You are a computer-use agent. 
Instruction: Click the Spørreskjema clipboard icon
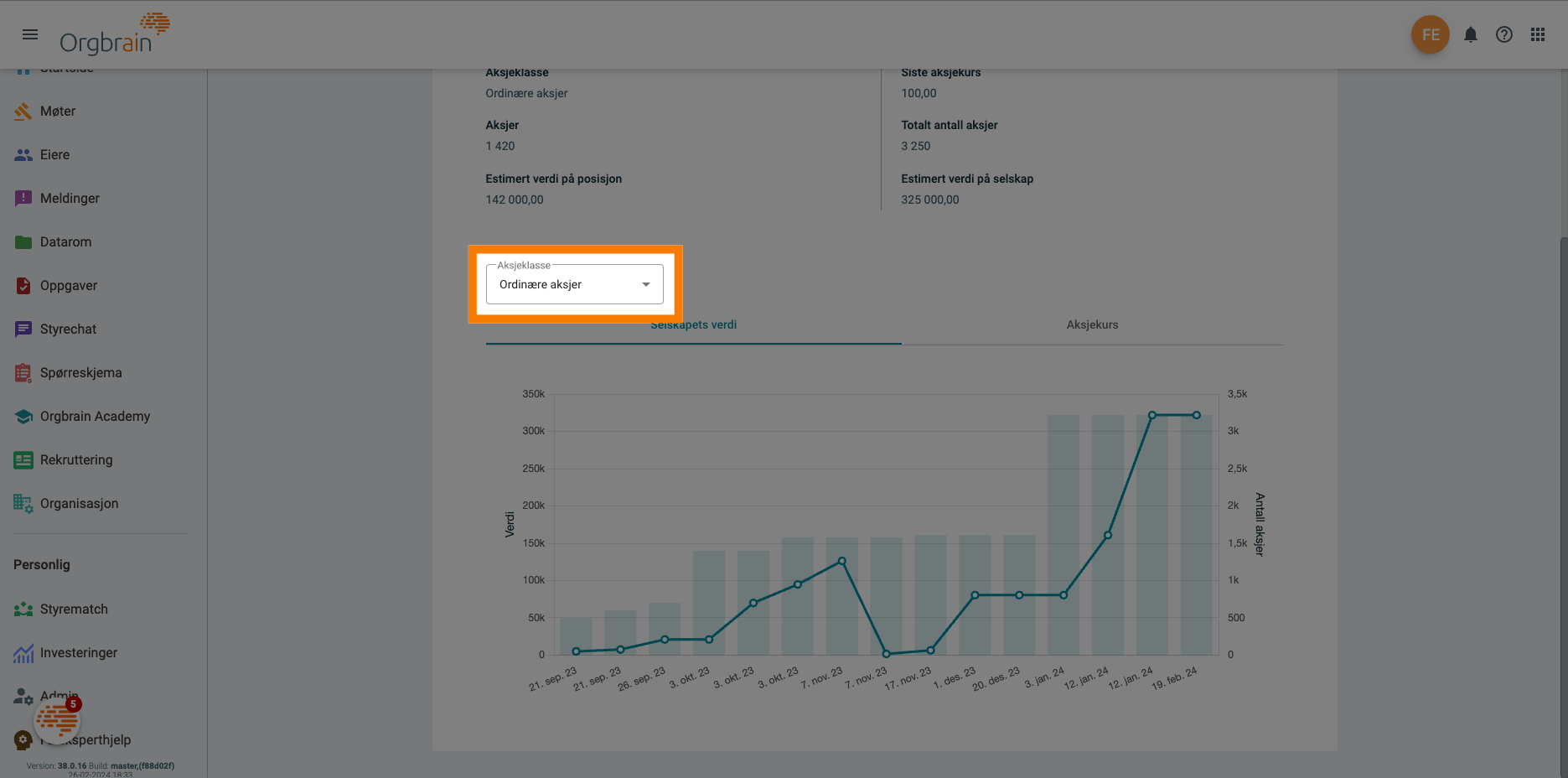23,373
